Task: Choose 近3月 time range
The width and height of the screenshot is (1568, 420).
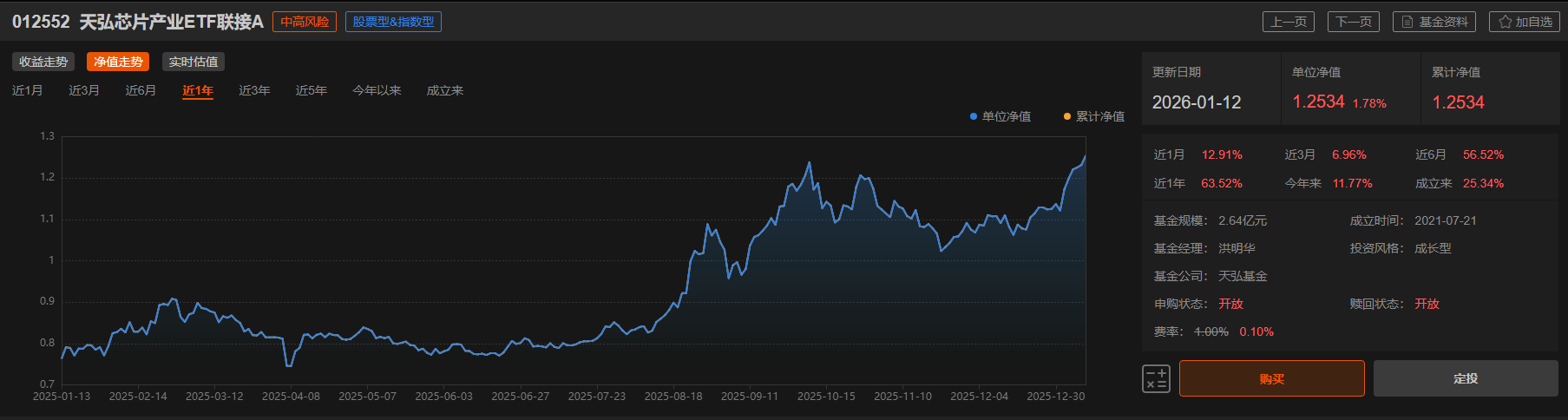Action: tap(84, 90)
